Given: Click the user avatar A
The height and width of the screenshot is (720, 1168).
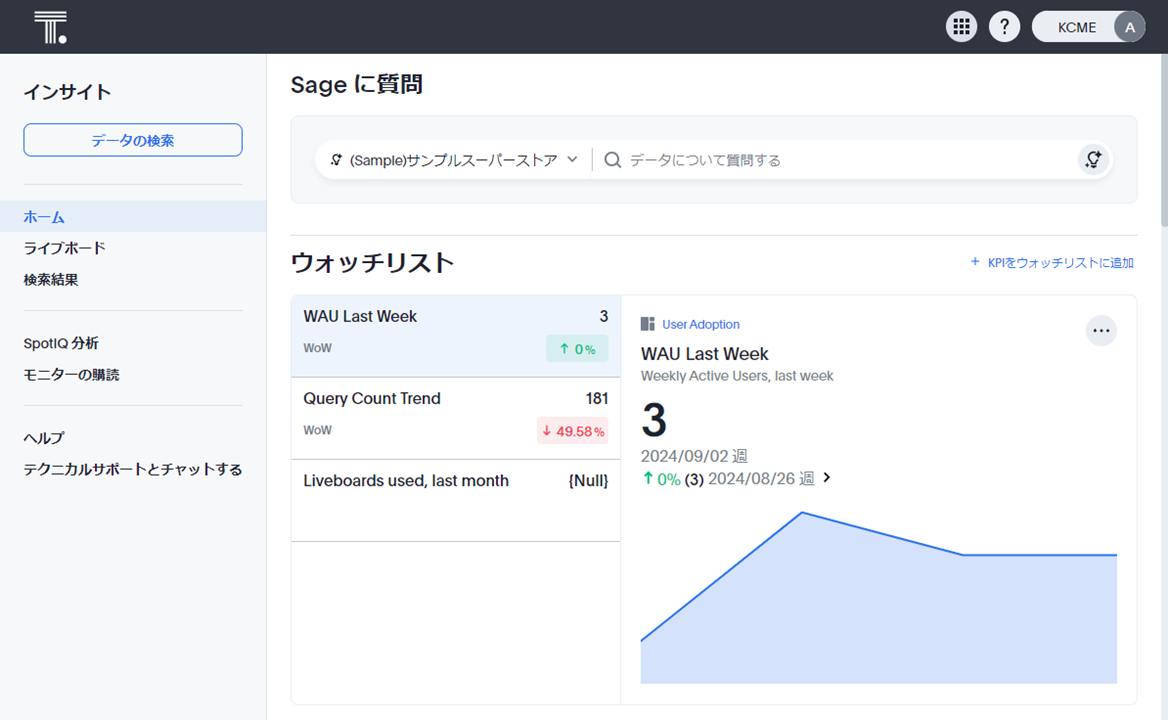Looking at the screenshot, I should click(x=1129, y=27).
